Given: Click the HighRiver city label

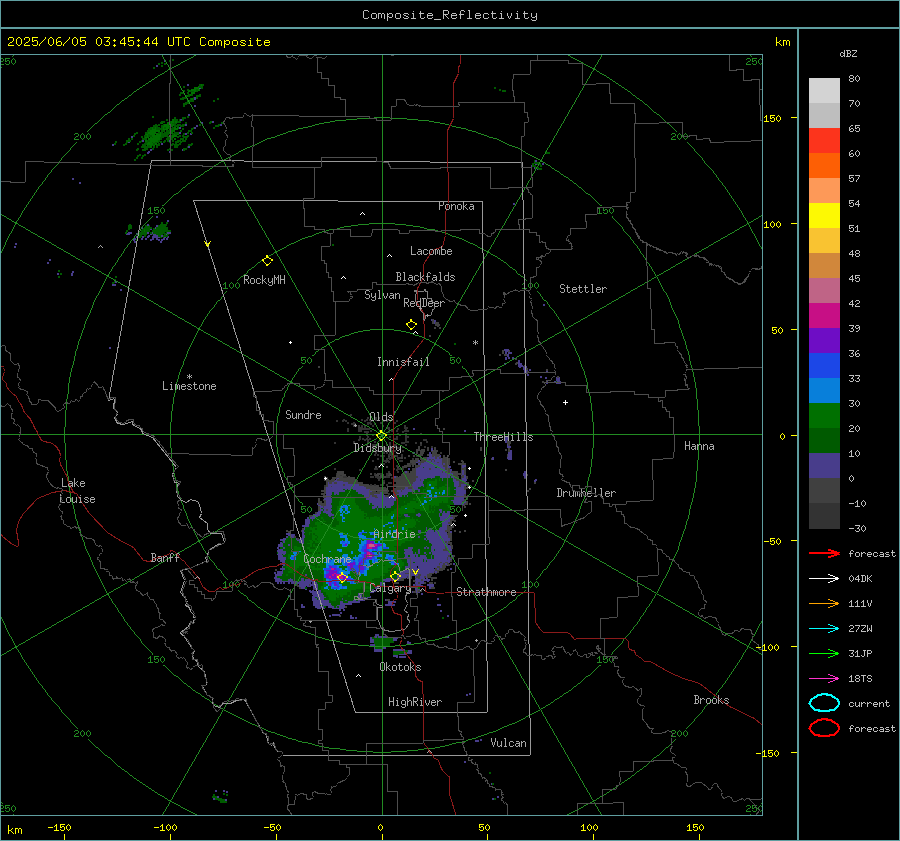Looking at the screenshot, I should pos(415,702).
